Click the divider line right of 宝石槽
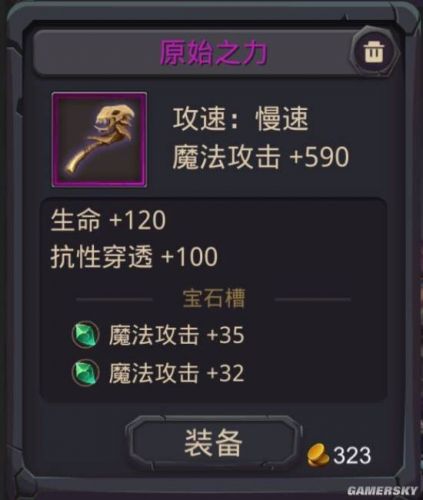The image size is (423, 500). (313, 299)
